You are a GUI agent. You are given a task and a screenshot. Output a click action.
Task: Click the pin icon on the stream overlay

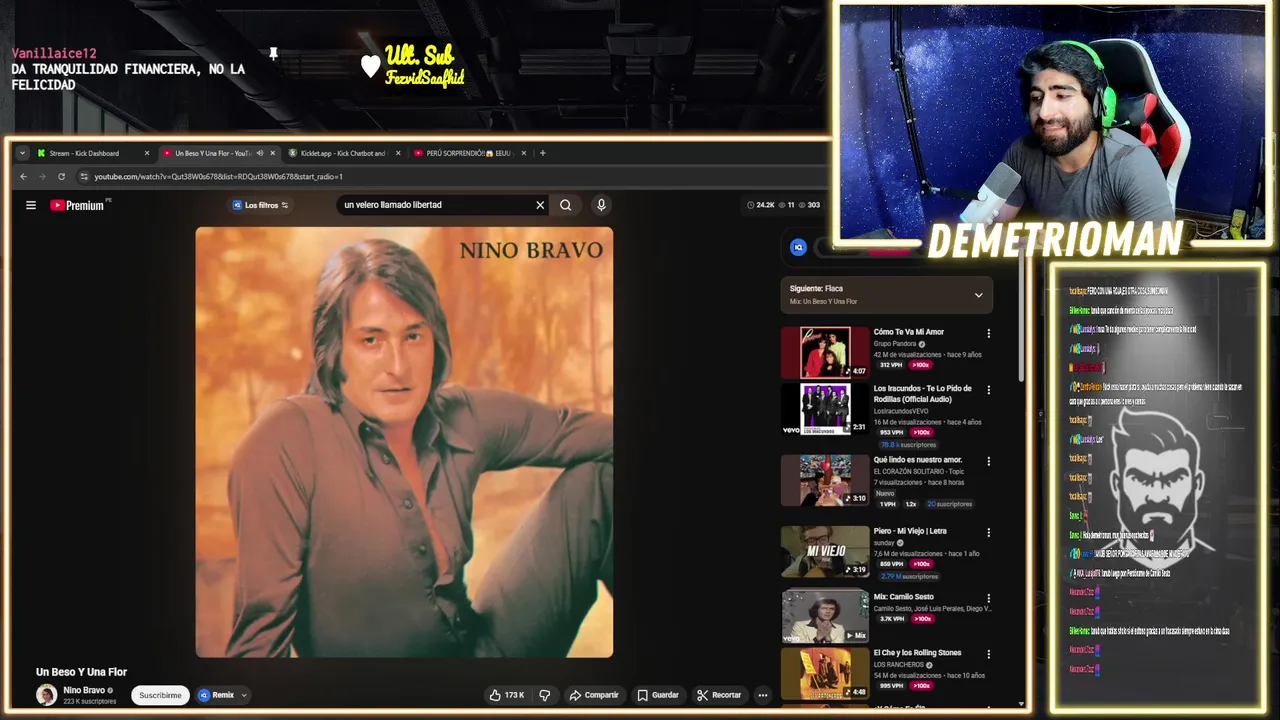273,53
